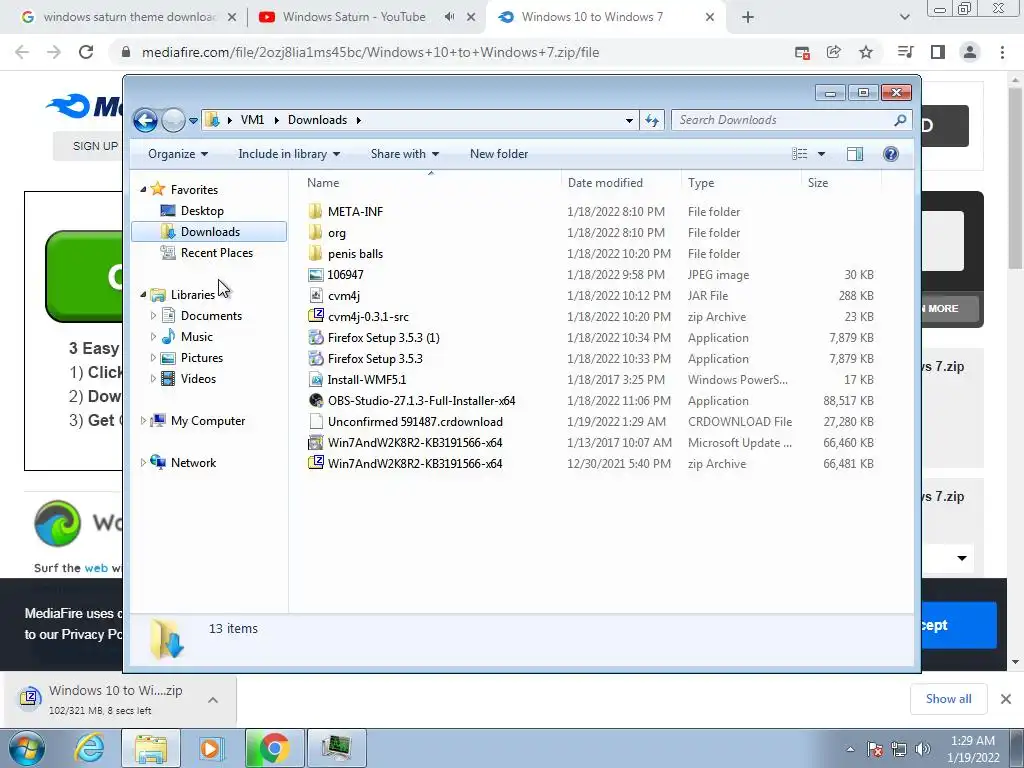Image resolution: width=1024 pixels, height=768 pixels.
Task: Select the 106947 JPEG image icon
Action: 315,275
